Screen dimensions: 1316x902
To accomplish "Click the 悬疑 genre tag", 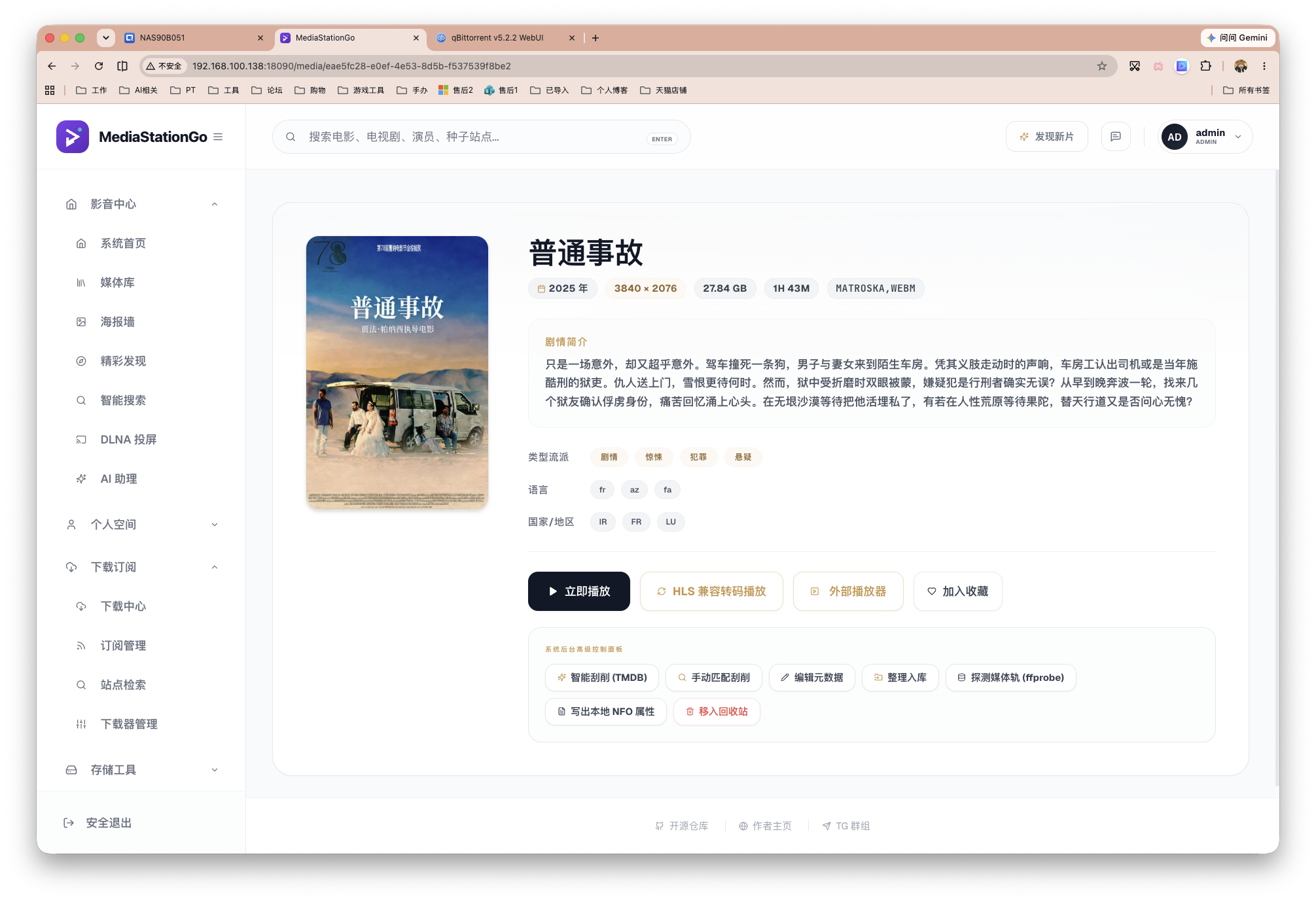I will click(743, 457).
